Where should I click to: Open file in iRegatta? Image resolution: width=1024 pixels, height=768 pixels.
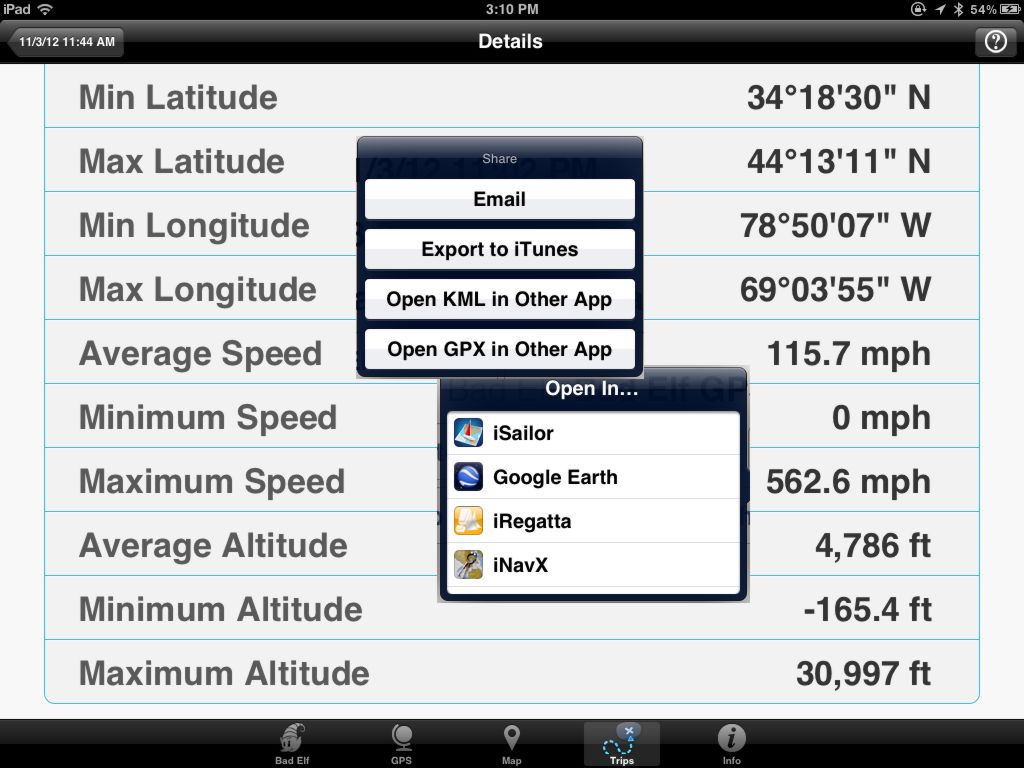593,521
